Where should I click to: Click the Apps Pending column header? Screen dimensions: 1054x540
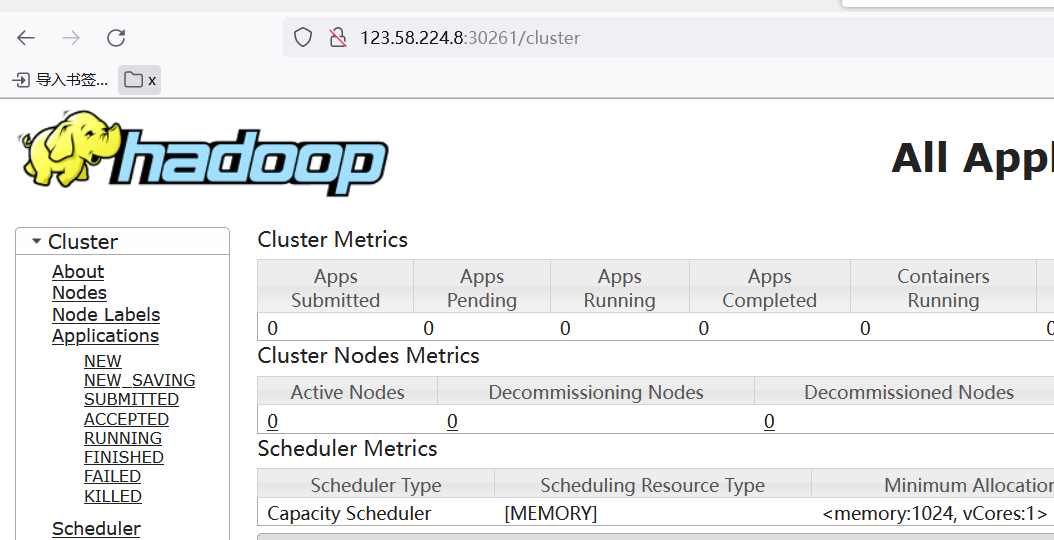482,288
